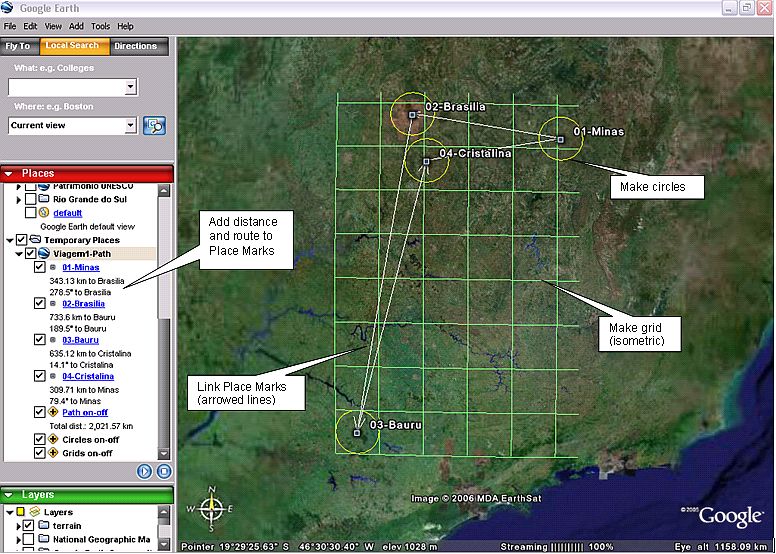Check the default view checkbox
This screenshot has height=554, width=776.
[30, 213]
